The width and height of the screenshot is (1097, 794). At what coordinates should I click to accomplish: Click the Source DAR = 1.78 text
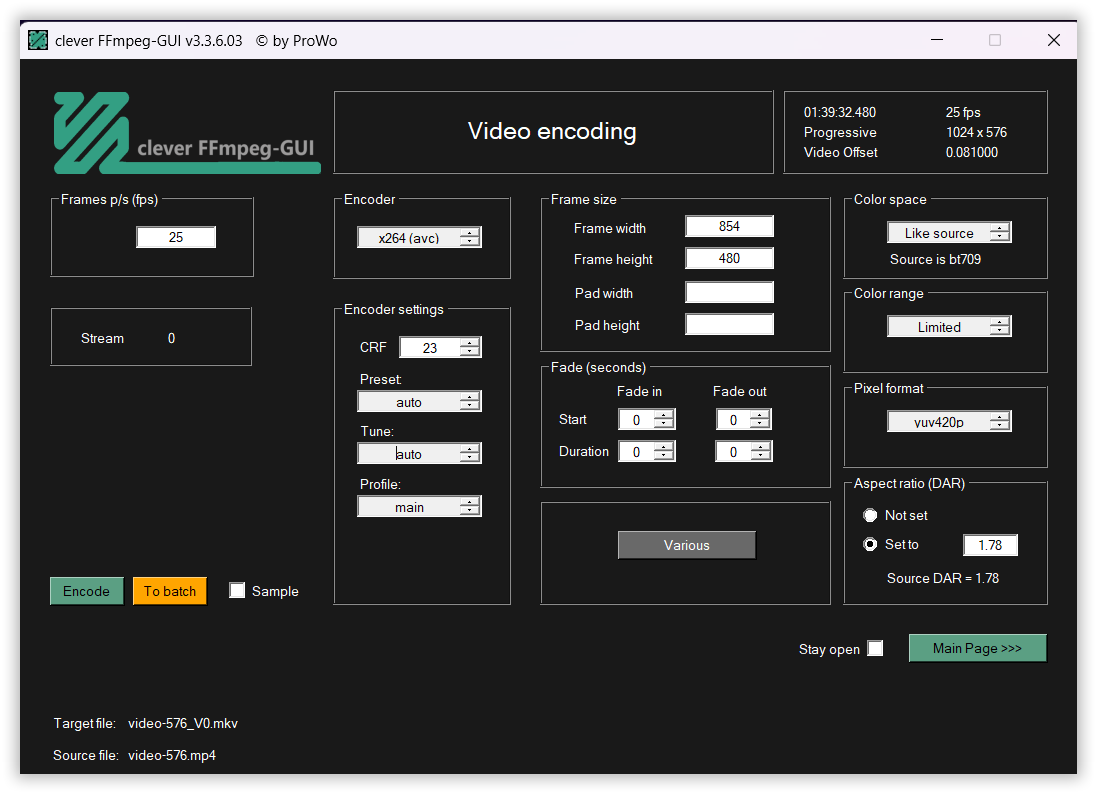[x=942, y=579]
